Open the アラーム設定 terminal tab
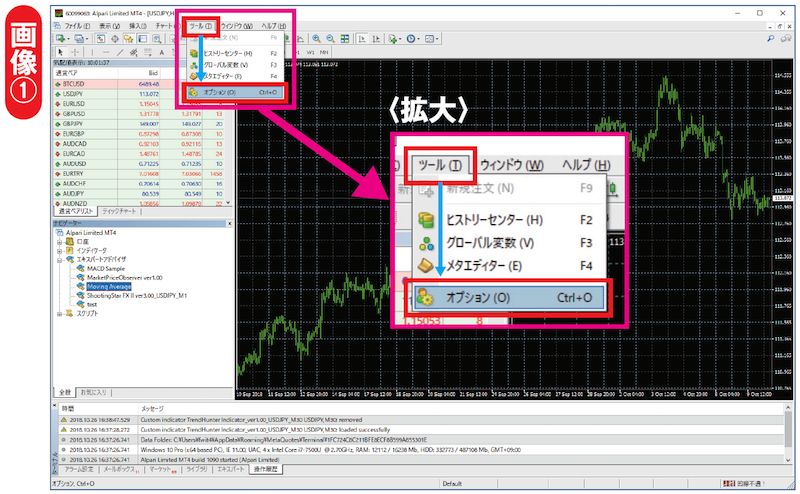Screen dimensions: 800x494 (79, 470)
